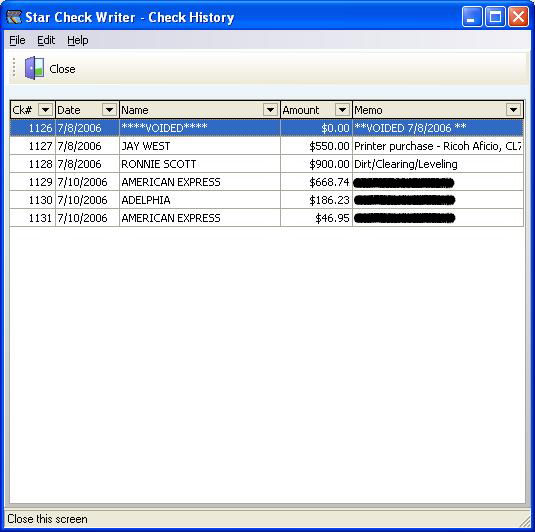Click the Close label in the toolbar
This screenshot has width=535, height=532.
click(x=62, y=69)
